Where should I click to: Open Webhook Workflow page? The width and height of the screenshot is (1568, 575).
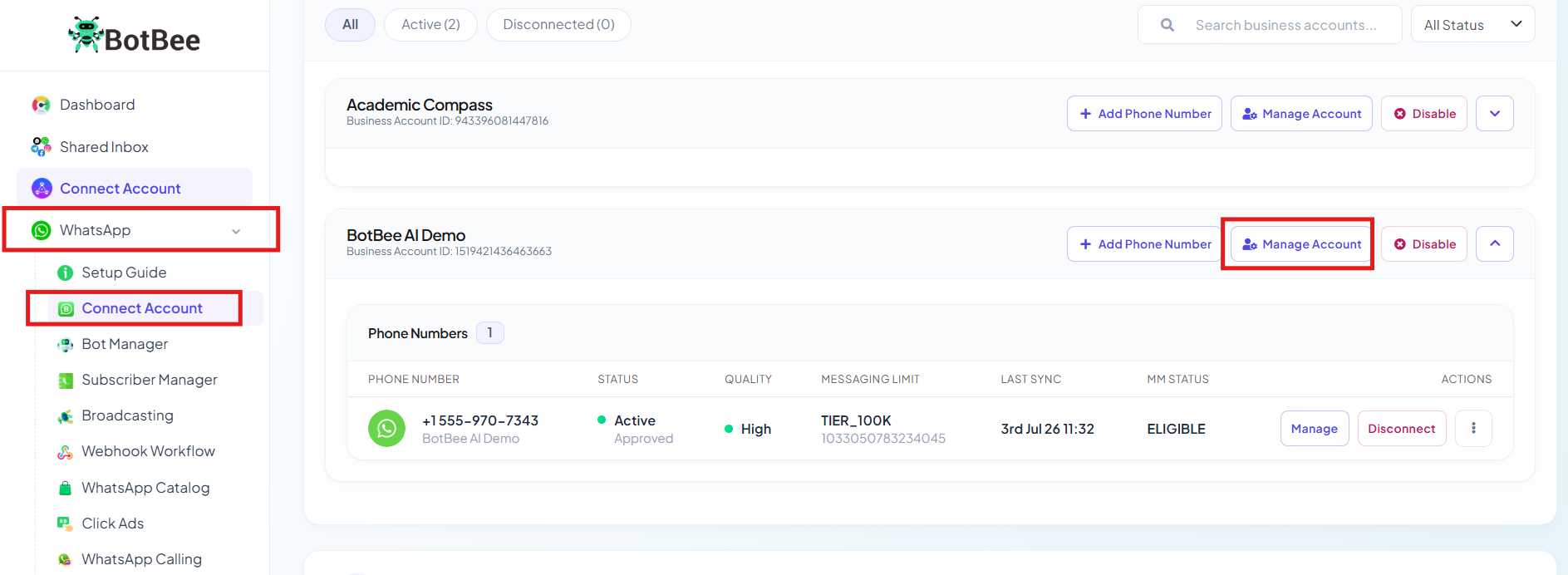click(149, 451)
